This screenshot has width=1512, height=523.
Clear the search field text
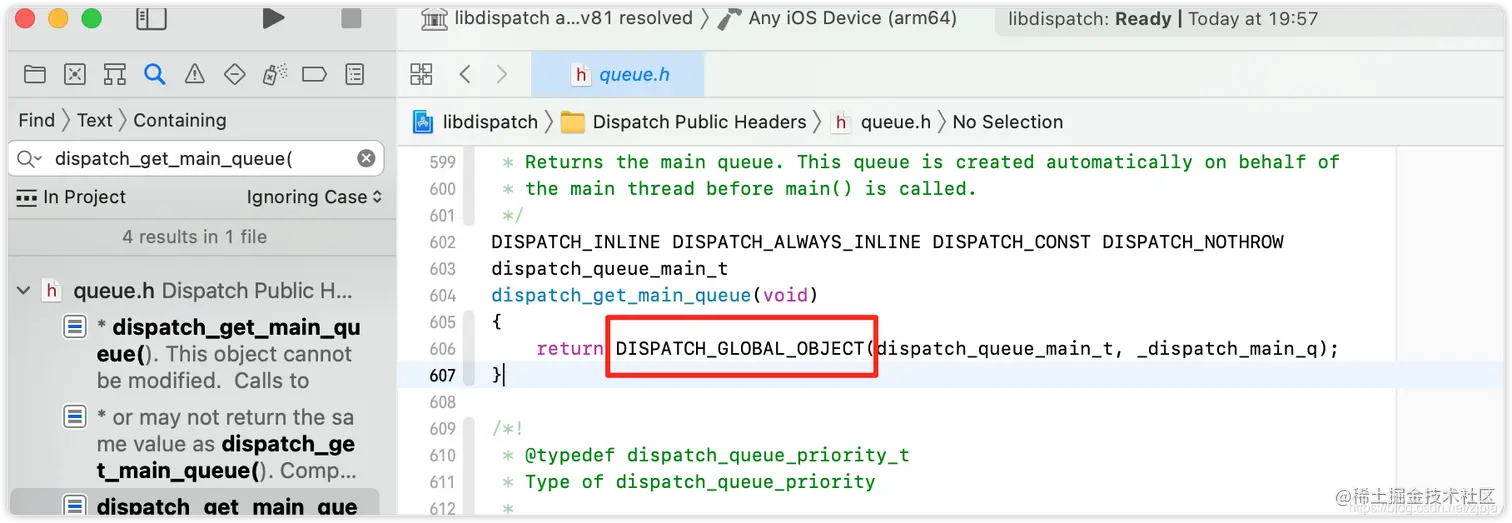point(367,158)
